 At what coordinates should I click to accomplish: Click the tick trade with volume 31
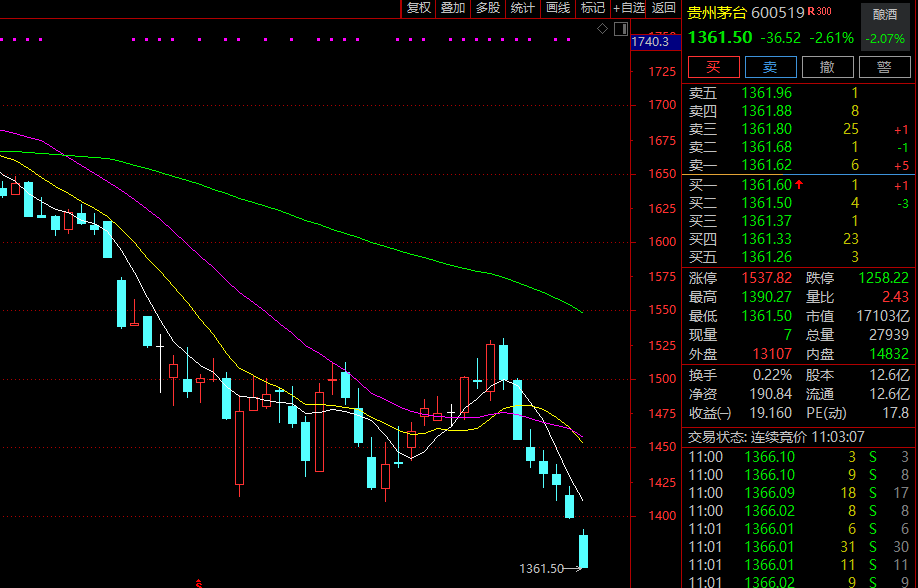point(799,547)
